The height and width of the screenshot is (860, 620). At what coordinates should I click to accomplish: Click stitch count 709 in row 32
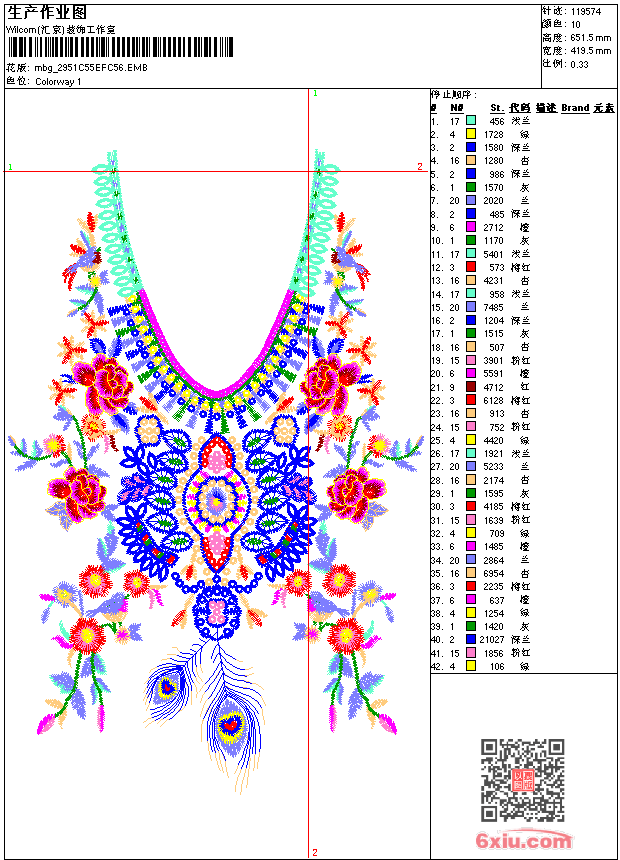tap(497, 533)
